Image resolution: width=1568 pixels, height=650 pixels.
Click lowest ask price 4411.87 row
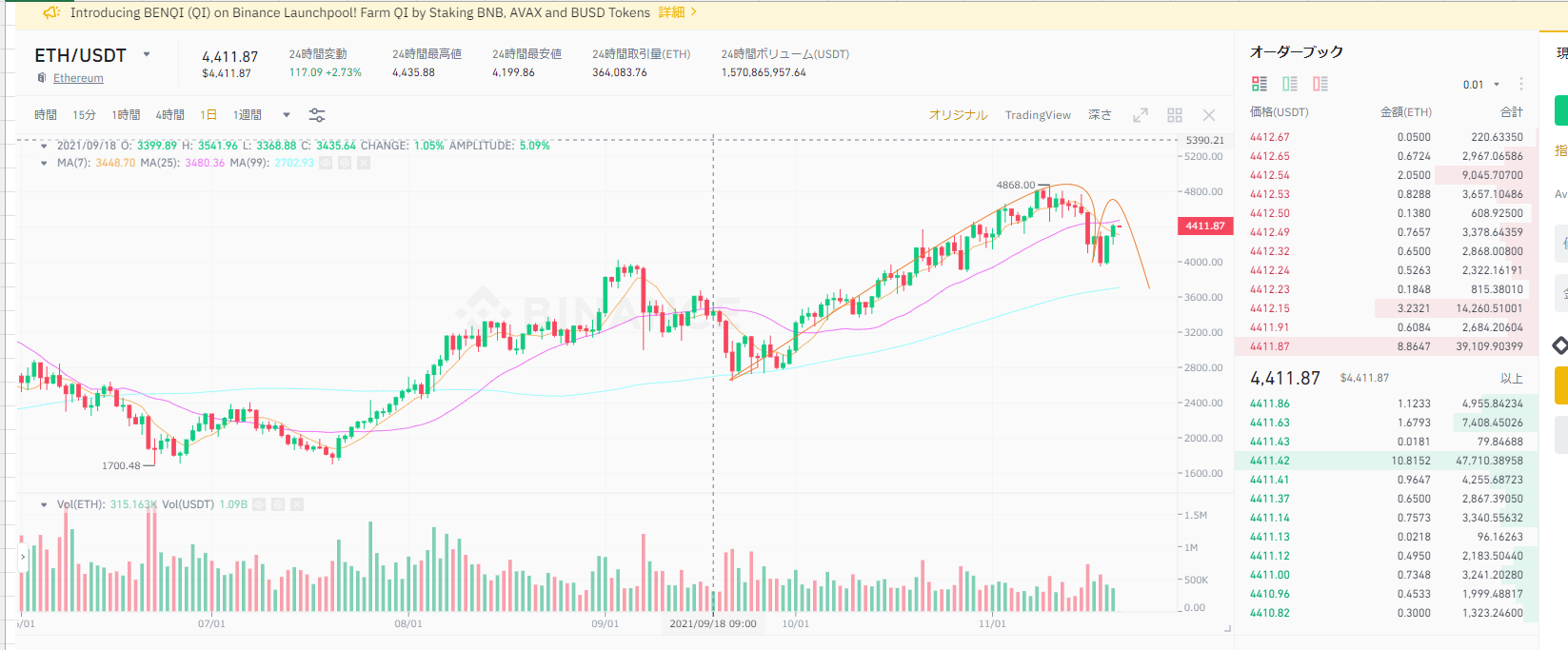coord(1386,346)
